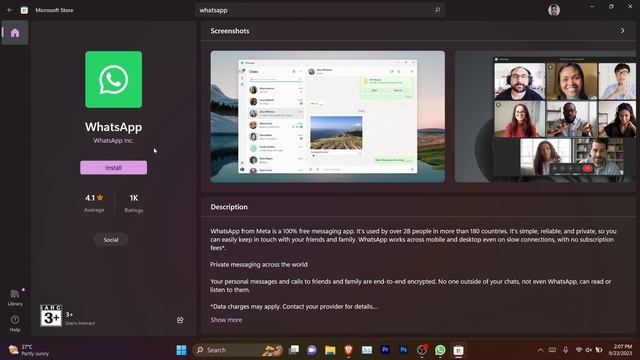Expand the description with Show more
This screenshot has width=640, height=360.
[226, 320]
